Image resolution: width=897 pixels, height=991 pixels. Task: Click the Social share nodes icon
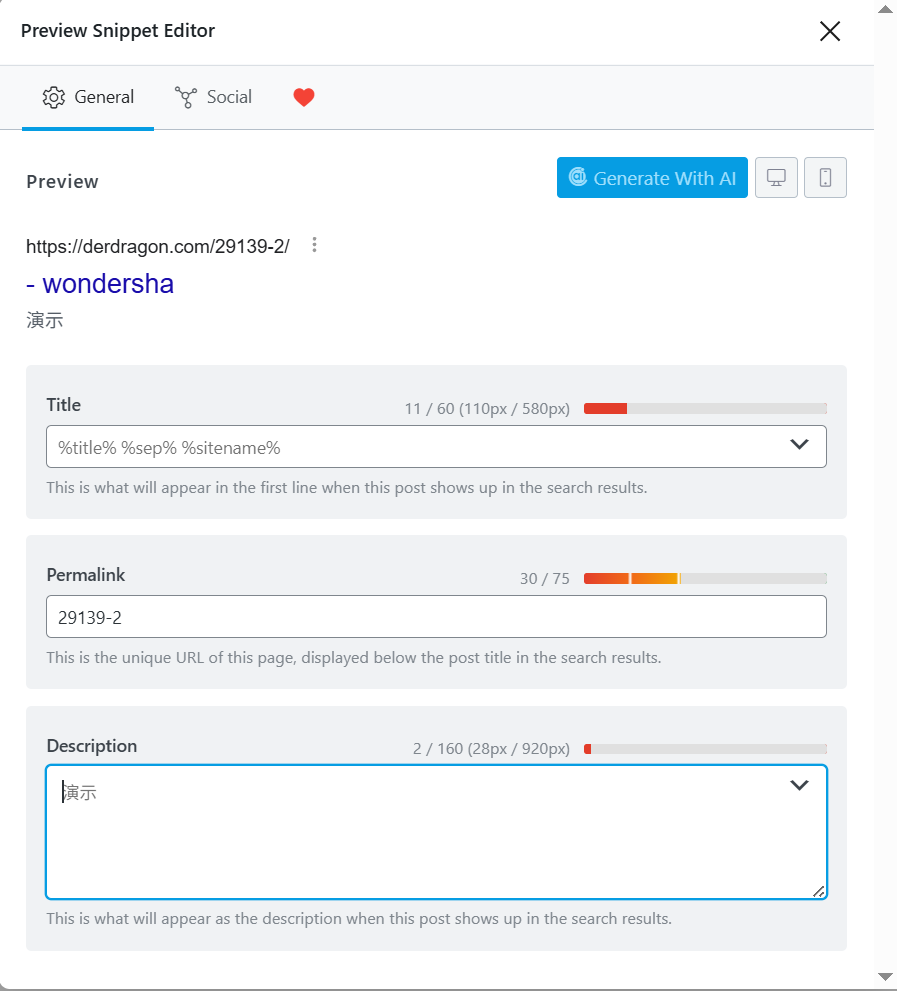[x=186, y=97]
